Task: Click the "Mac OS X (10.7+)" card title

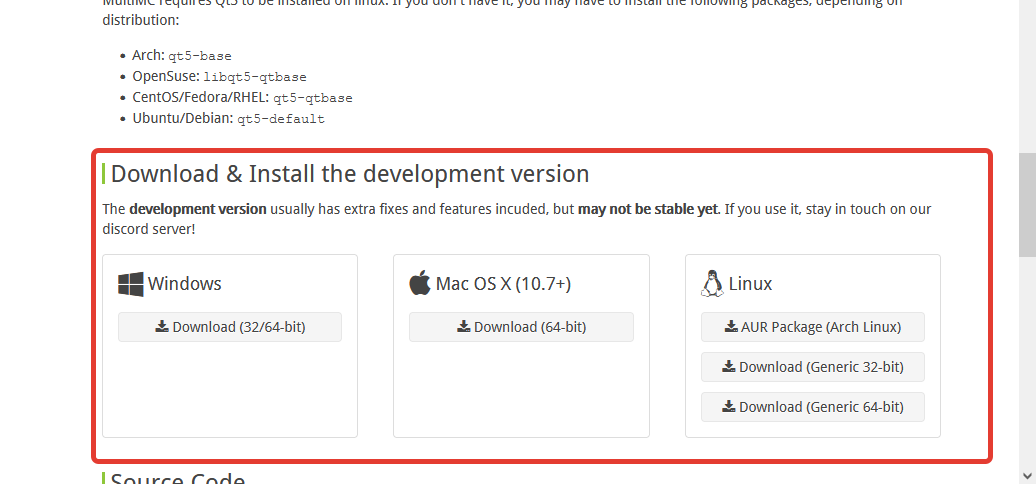Action: click(503, 284)
